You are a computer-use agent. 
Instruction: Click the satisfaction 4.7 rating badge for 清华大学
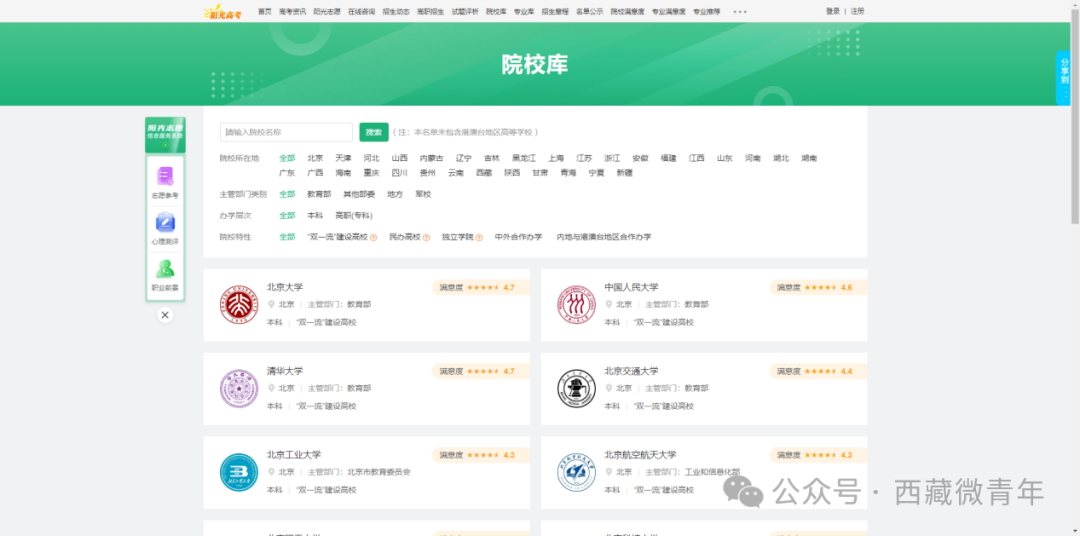coord(481,371)
